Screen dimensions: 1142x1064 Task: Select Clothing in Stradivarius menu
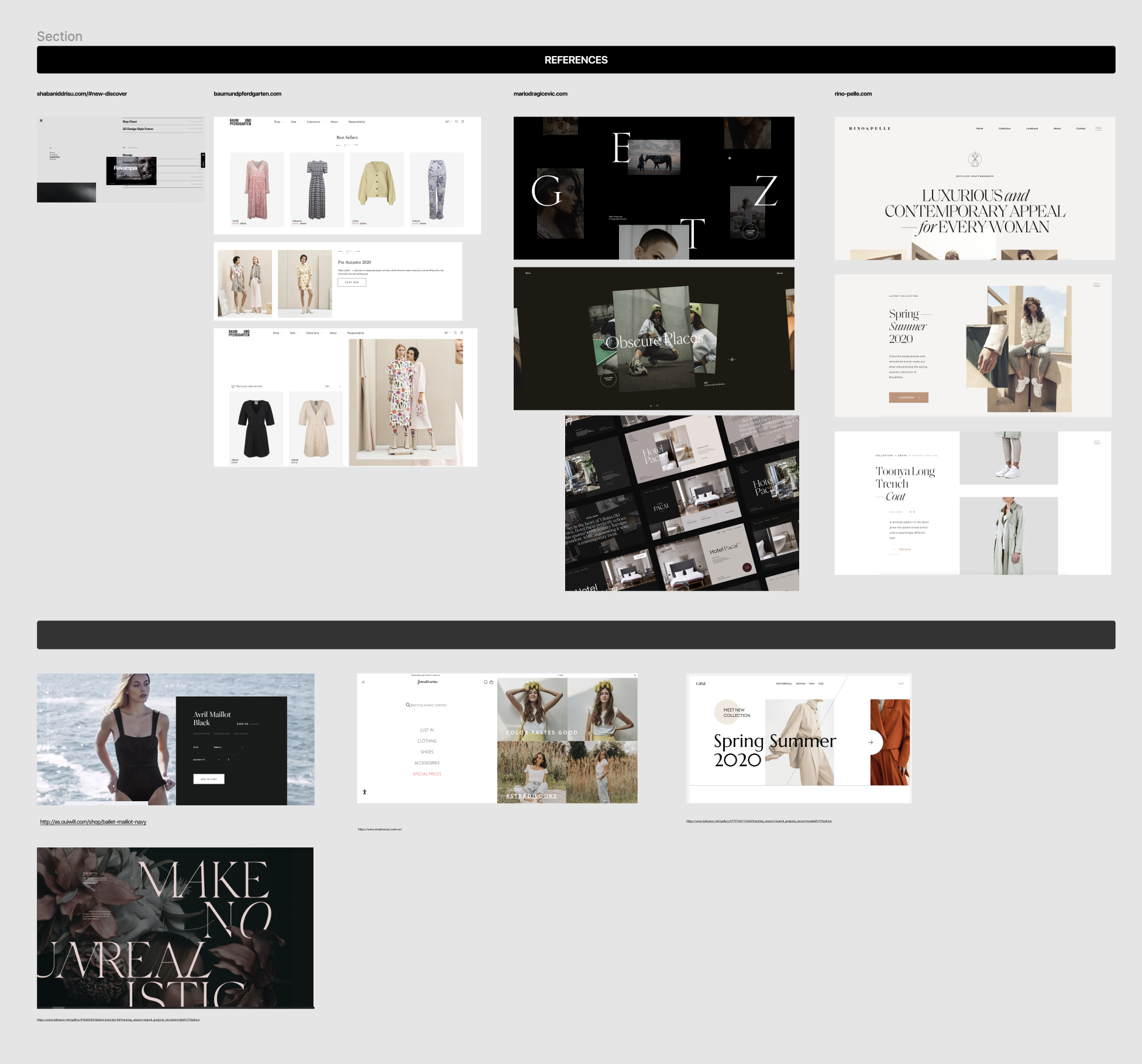tap(426, 741)
